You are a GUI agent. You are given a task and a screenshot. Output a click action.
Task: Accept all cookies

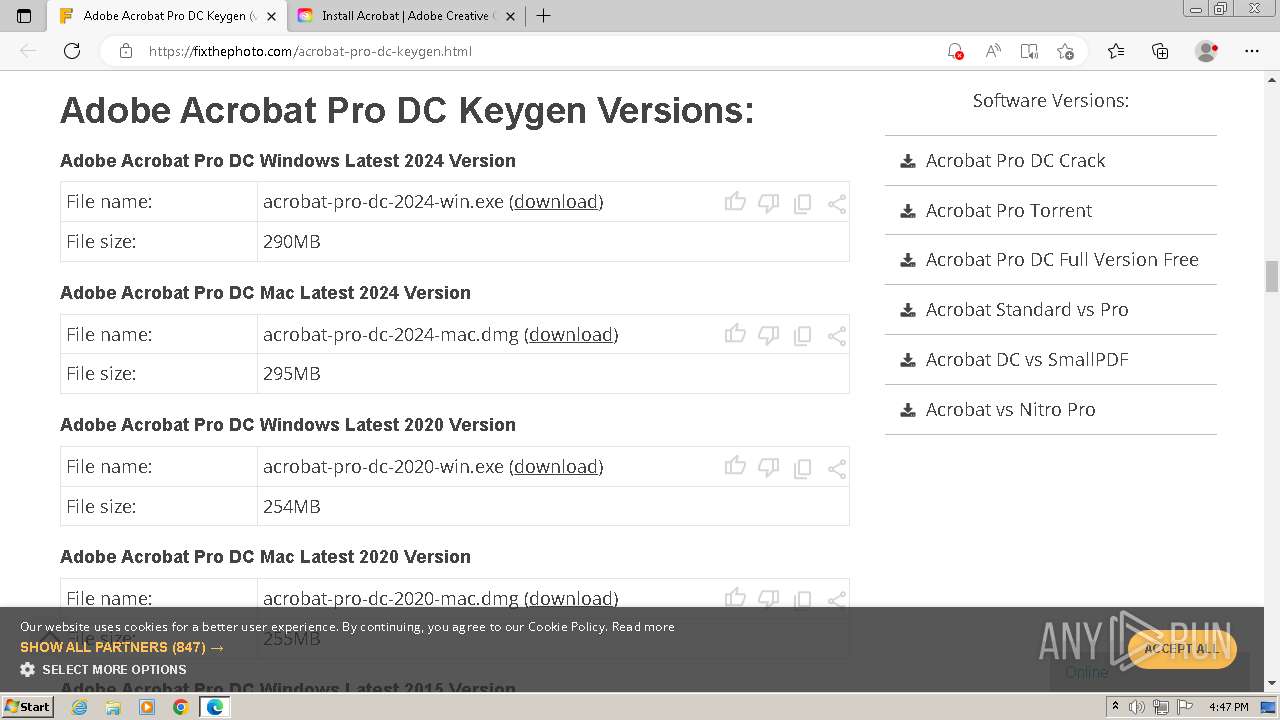point(1182,649)
